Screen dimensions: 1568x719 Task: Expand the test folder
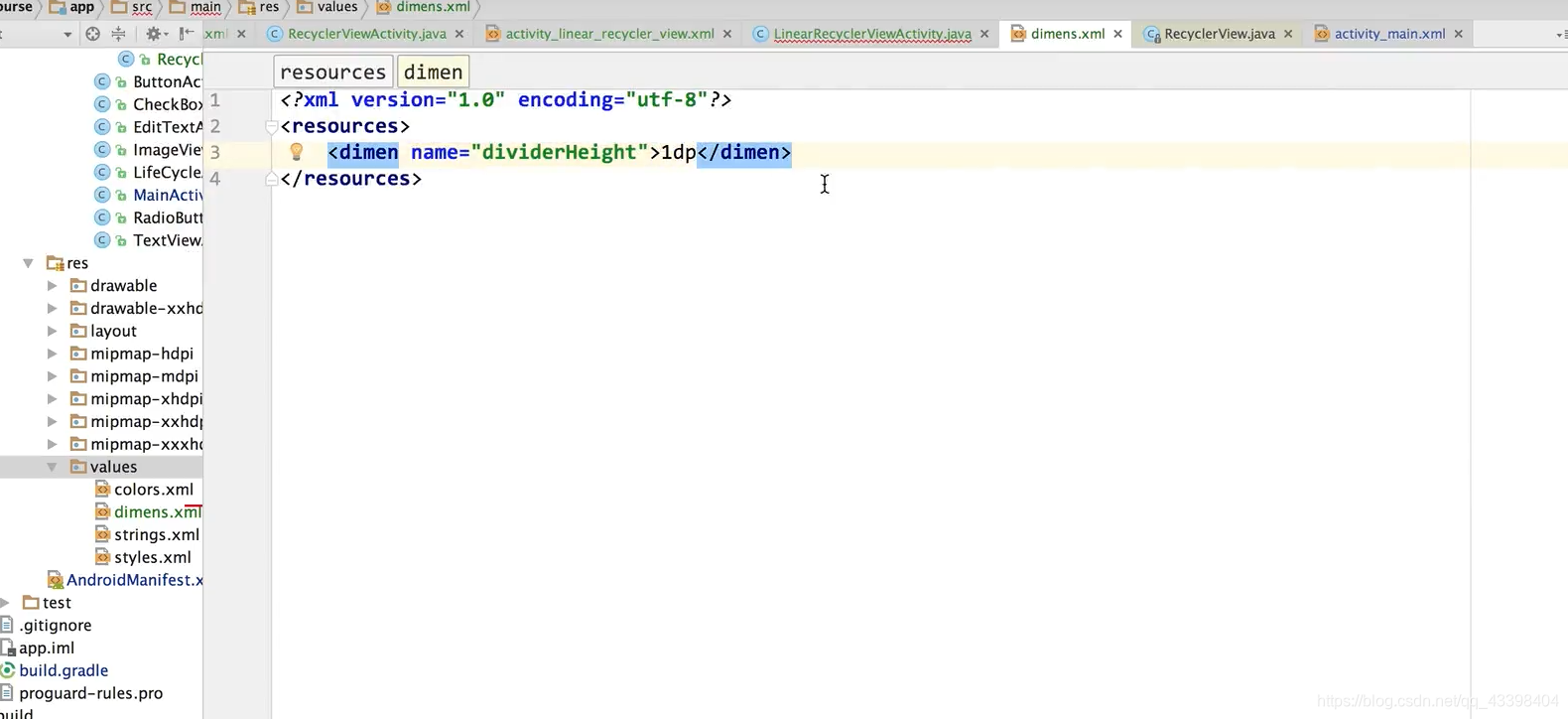(6, 603)
